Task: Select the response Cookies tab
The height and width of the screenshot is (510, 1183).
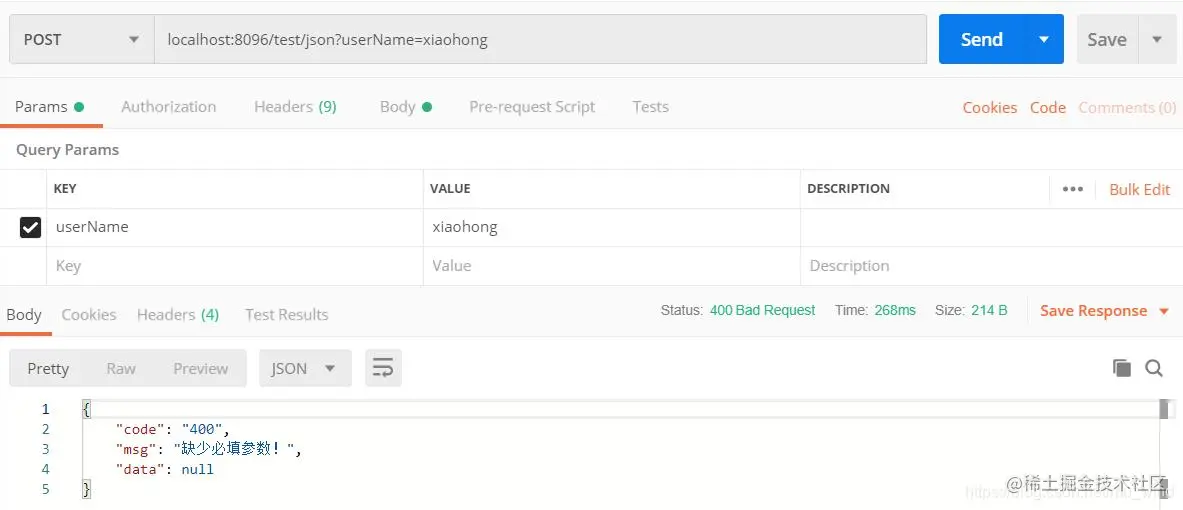Action: click(x=89, y=315)
